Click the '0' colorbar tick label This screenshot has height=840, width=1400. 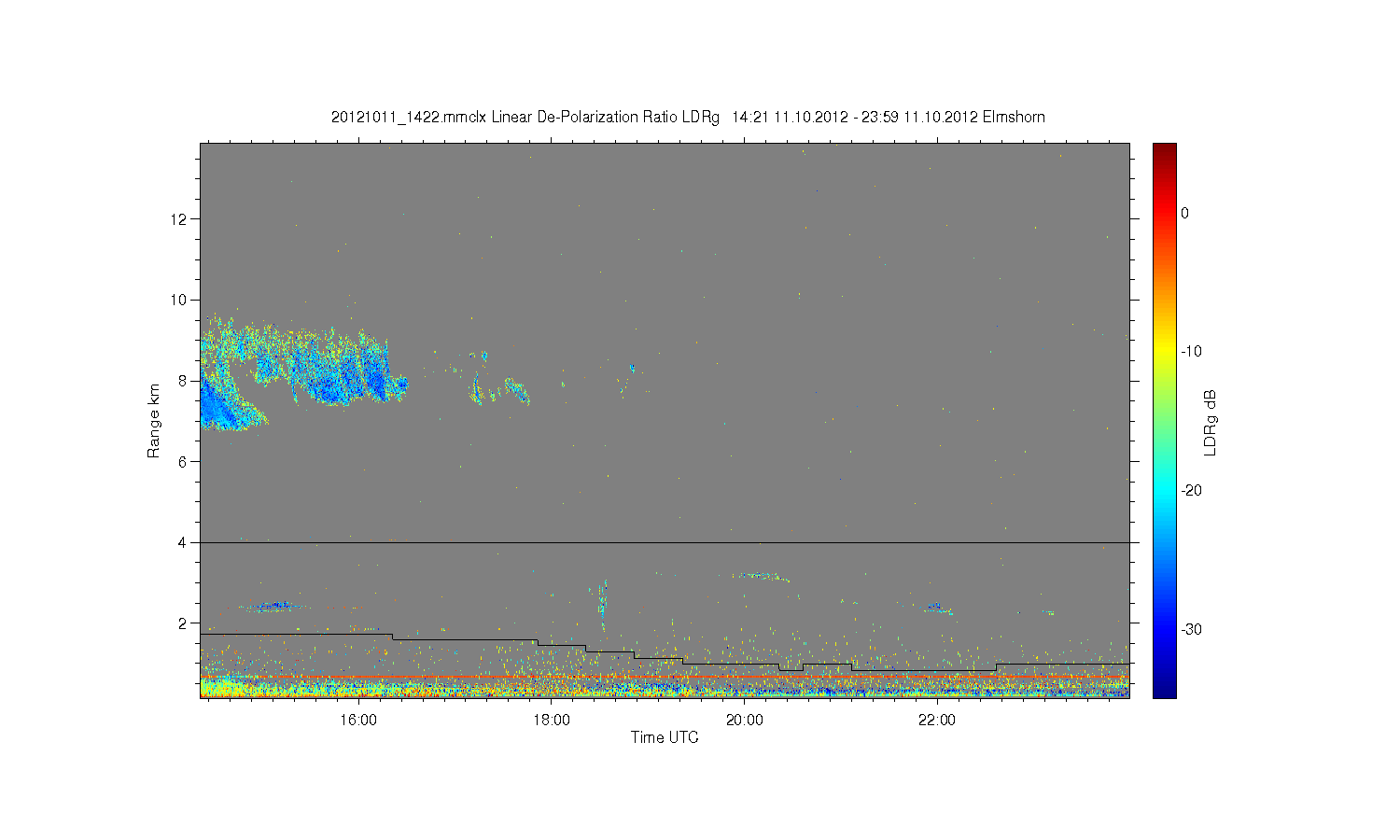pyautogui.click(x=1185, y=213)
